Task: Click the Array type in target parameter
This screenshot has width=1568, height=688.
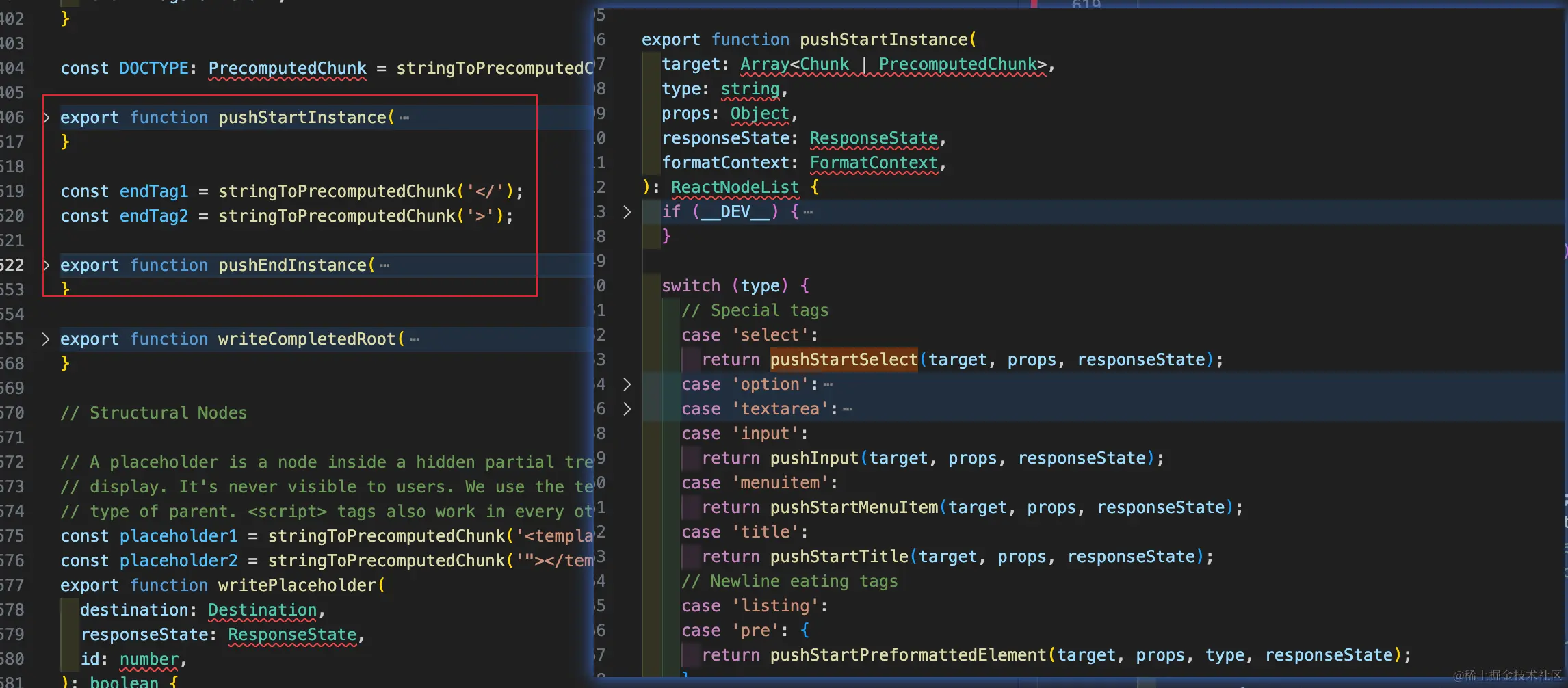Action: tap(765, 64)
